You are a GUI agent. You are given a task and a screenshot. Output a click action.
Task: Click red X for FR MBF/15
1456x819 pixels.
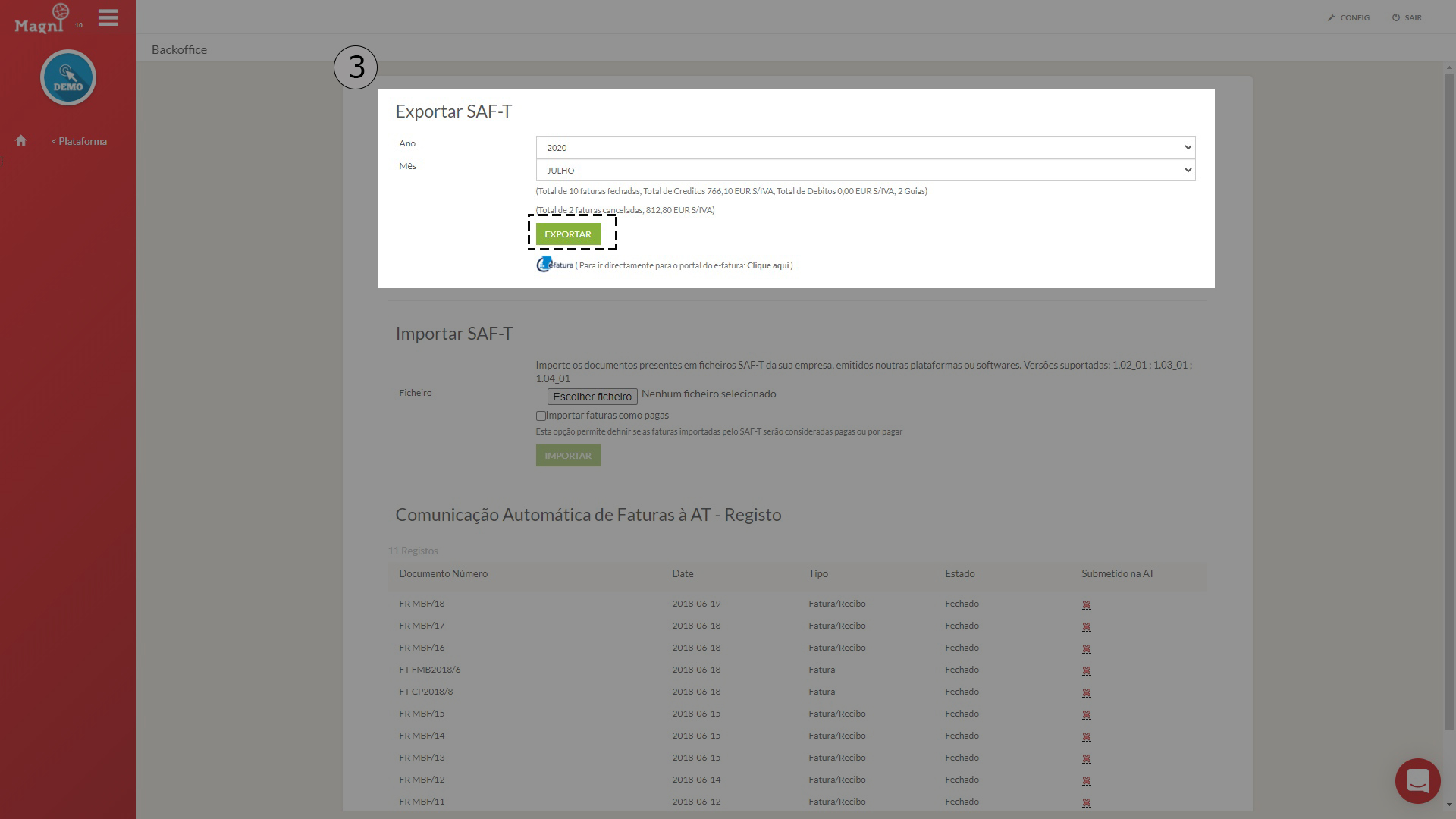click(1086, 714)
